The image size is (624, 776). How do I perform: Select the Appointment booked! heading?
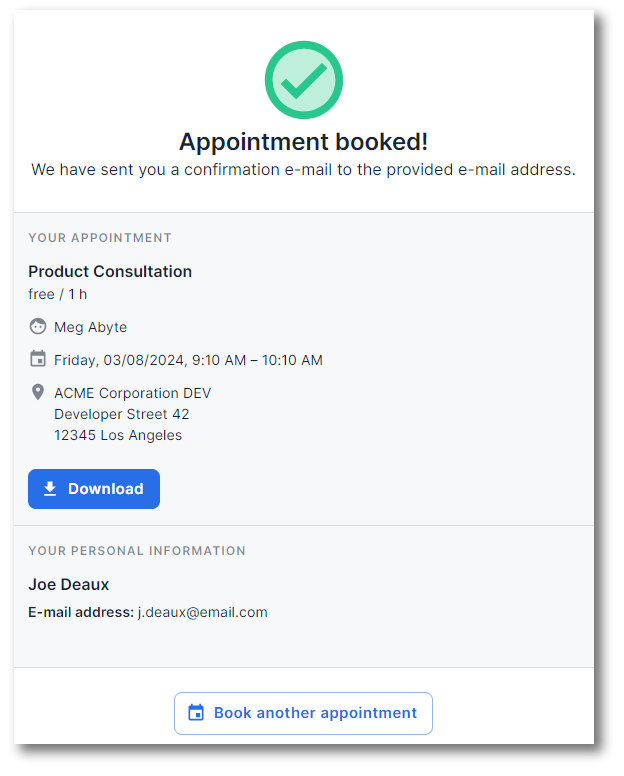(303, 142)
